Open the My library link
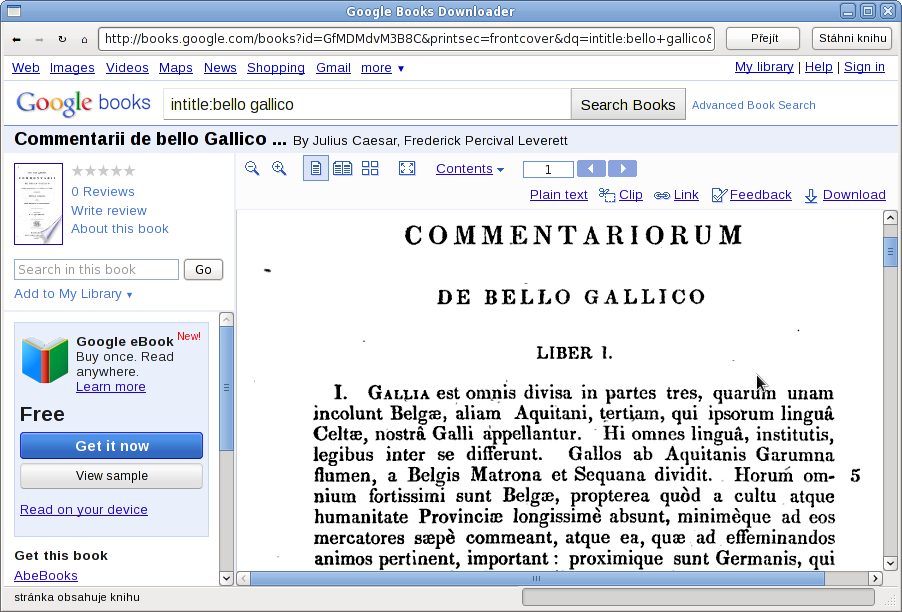Image resolution: width=902 pixels, height=612 pixels. click(764, 67)
